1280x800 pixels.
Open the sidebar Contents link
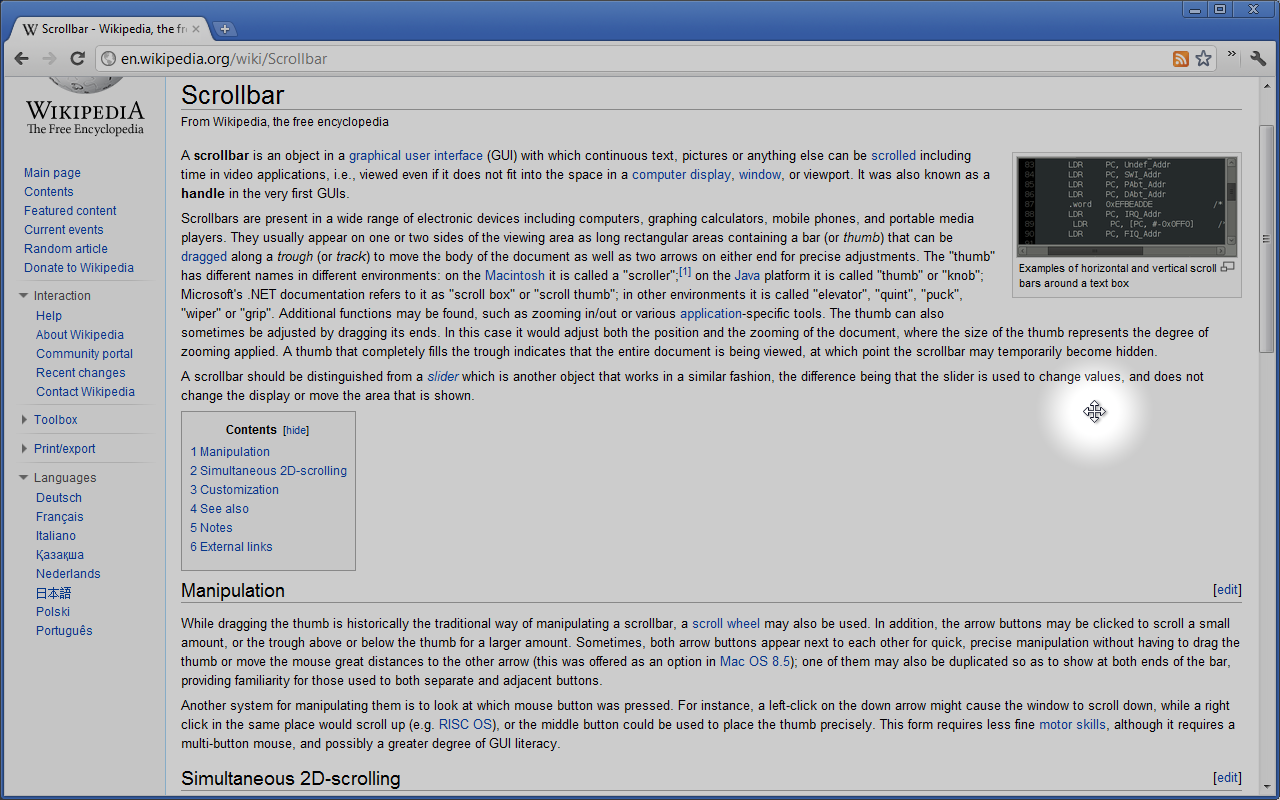click(49, 192)
